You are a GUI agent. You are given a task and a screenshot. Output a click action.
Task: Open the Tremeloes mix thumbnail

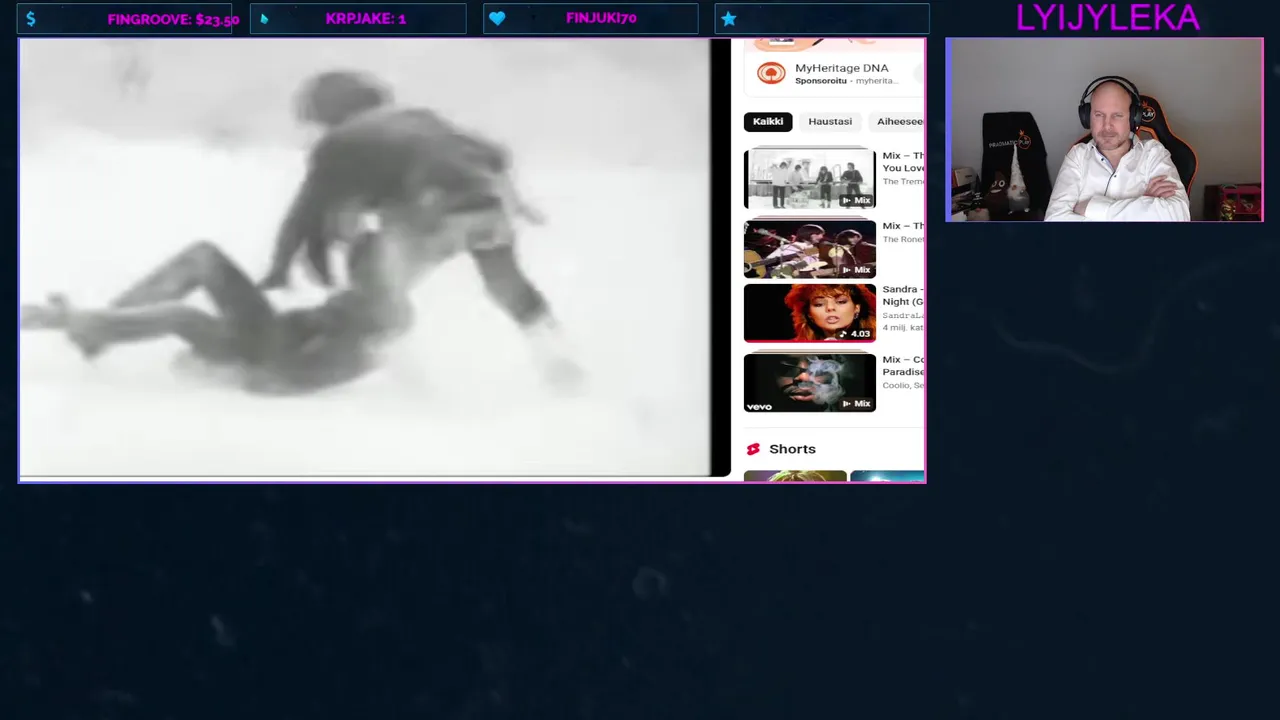pos(810,178)
